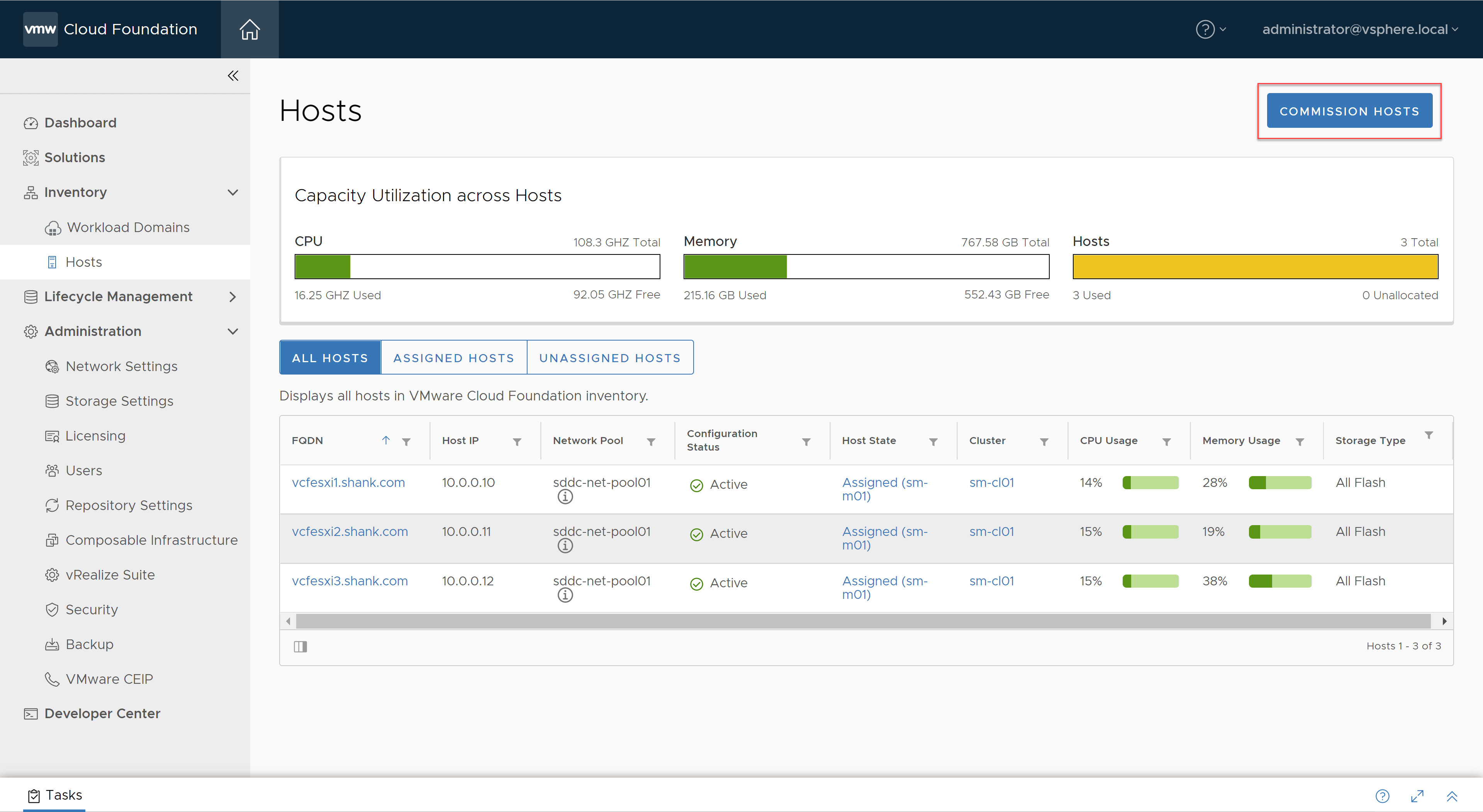Filter the Host IP column
The image size is (1483, 812).
[516, 441]
